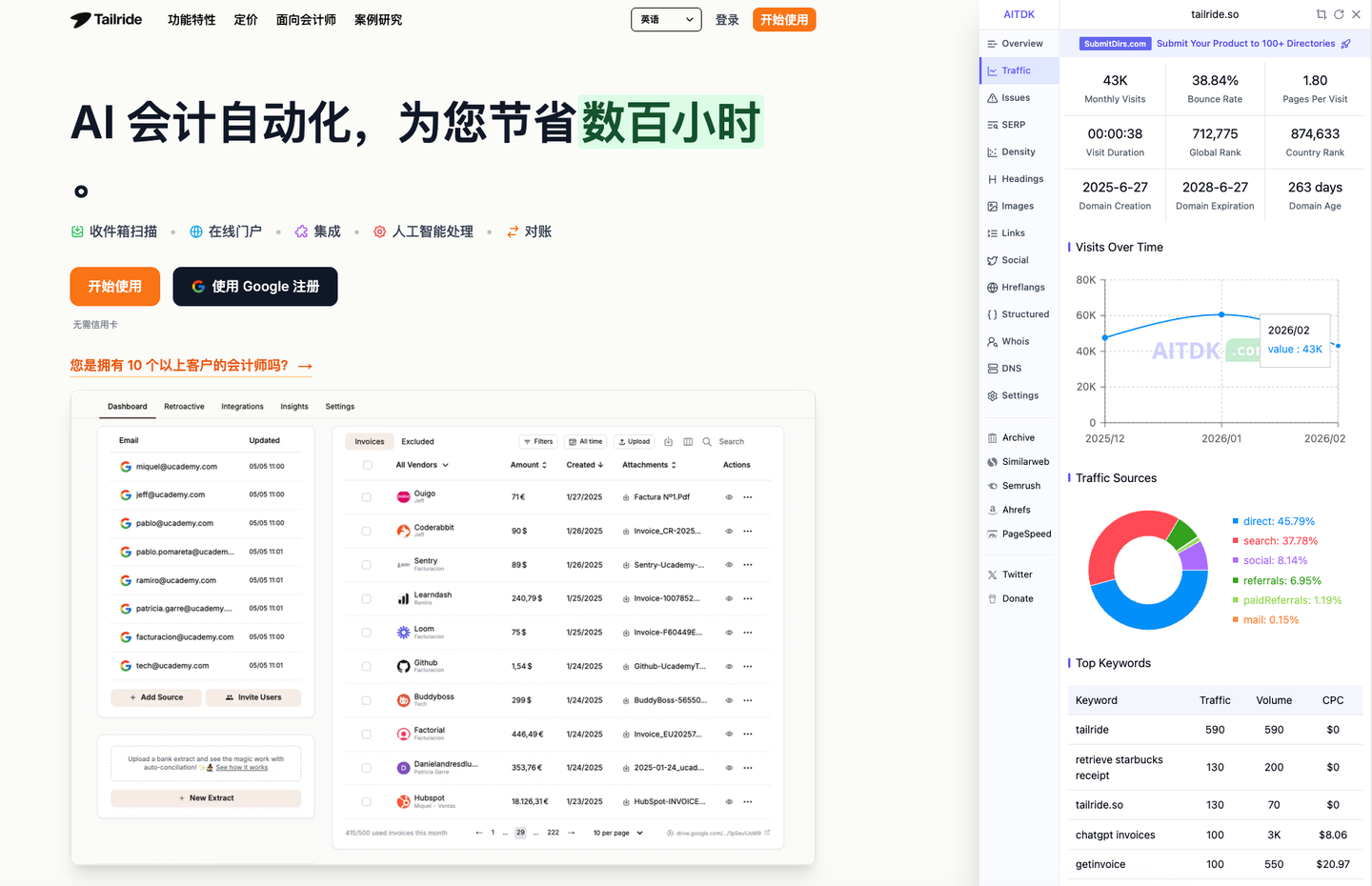Image resolution: width=1372 pixels, height=886 pixels.
Task: Open the DNS section in AITDK
Action: (1019, 369)
